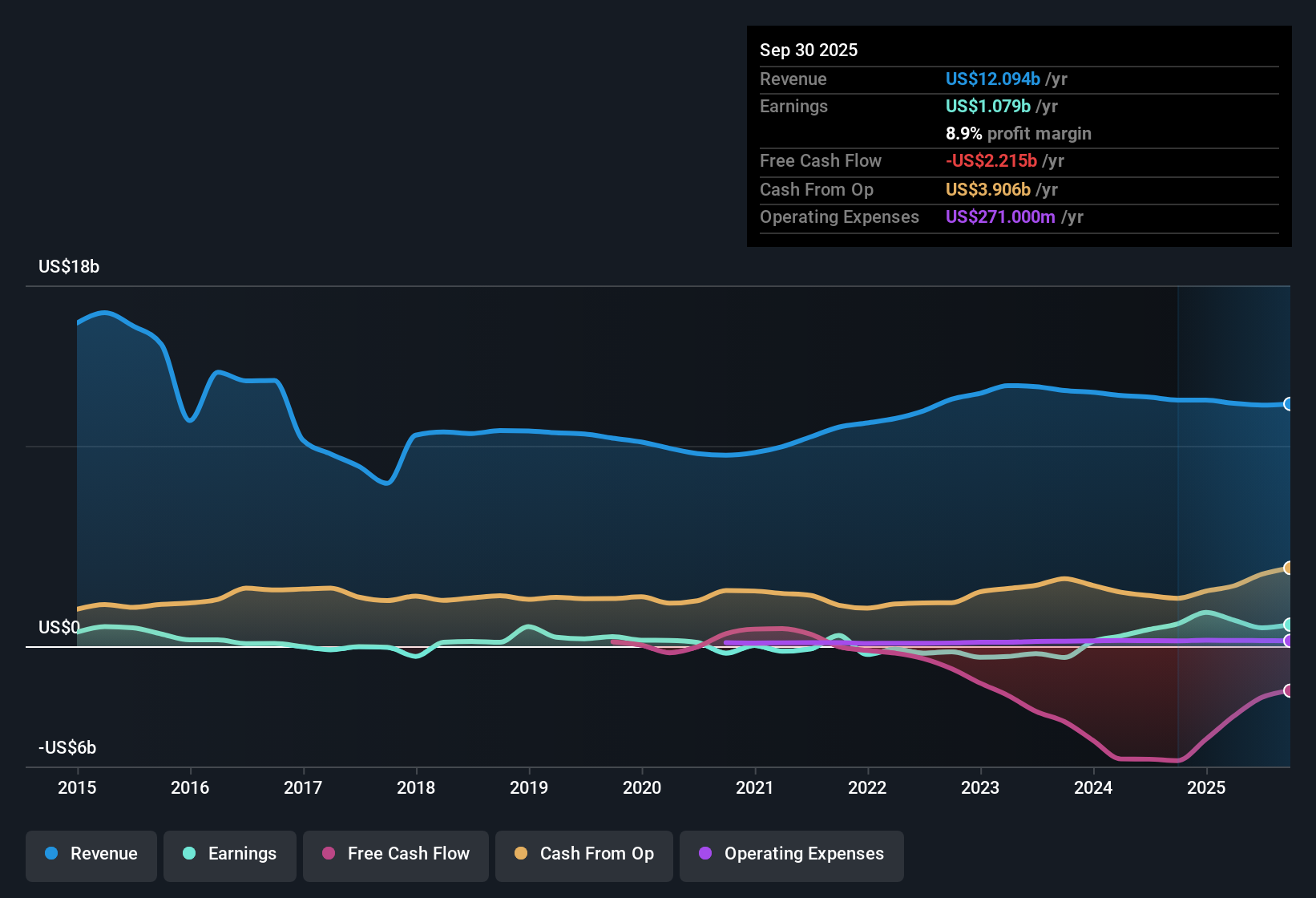Image resolution: width=1316 pixels, height=898 pixels.
Task: Click the US$12.094b revenue value in tooltip
Action: click(x=992, y=79)
